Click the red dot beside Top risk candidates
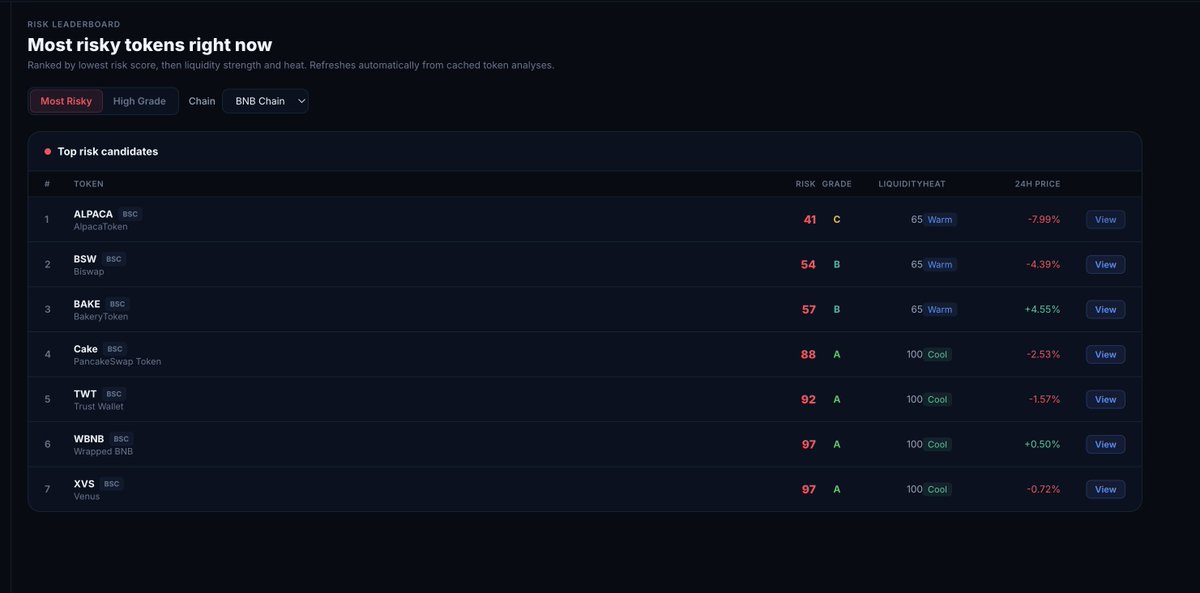Screen dimensions: 1200x593 tap(47, 152)
